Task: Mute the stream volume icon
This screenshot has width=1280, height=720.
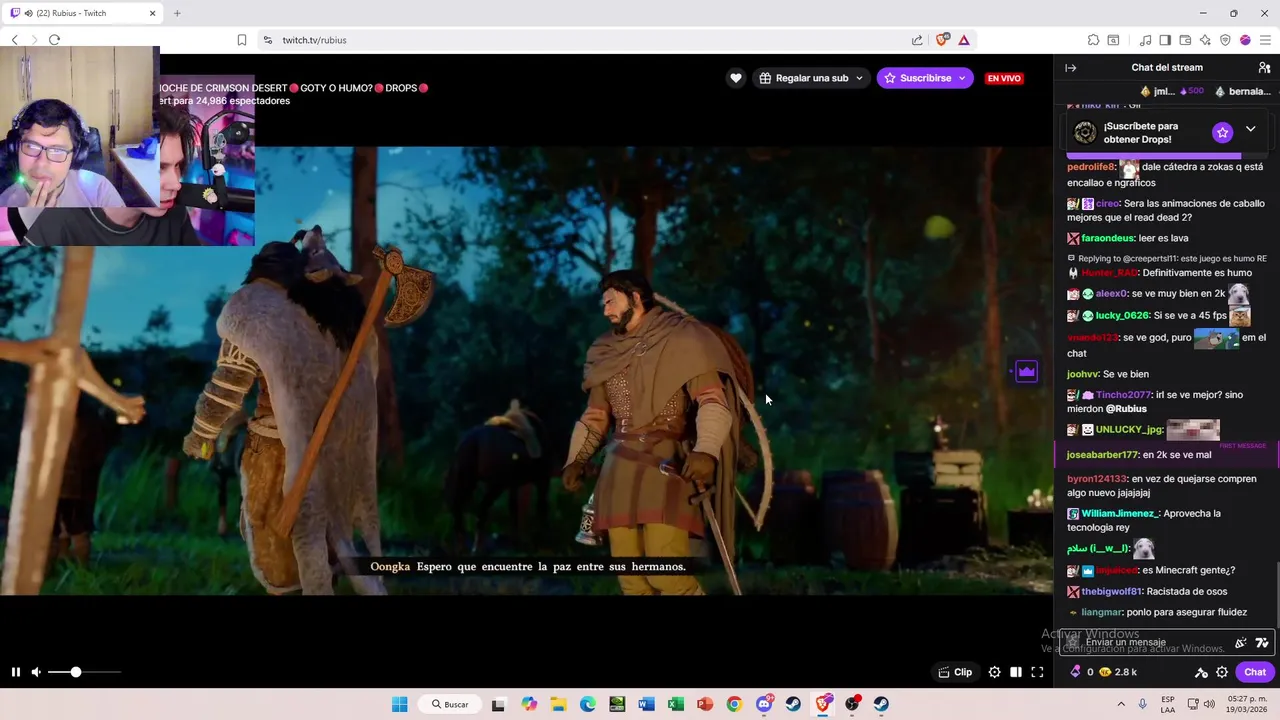Action: pos(36,672)
